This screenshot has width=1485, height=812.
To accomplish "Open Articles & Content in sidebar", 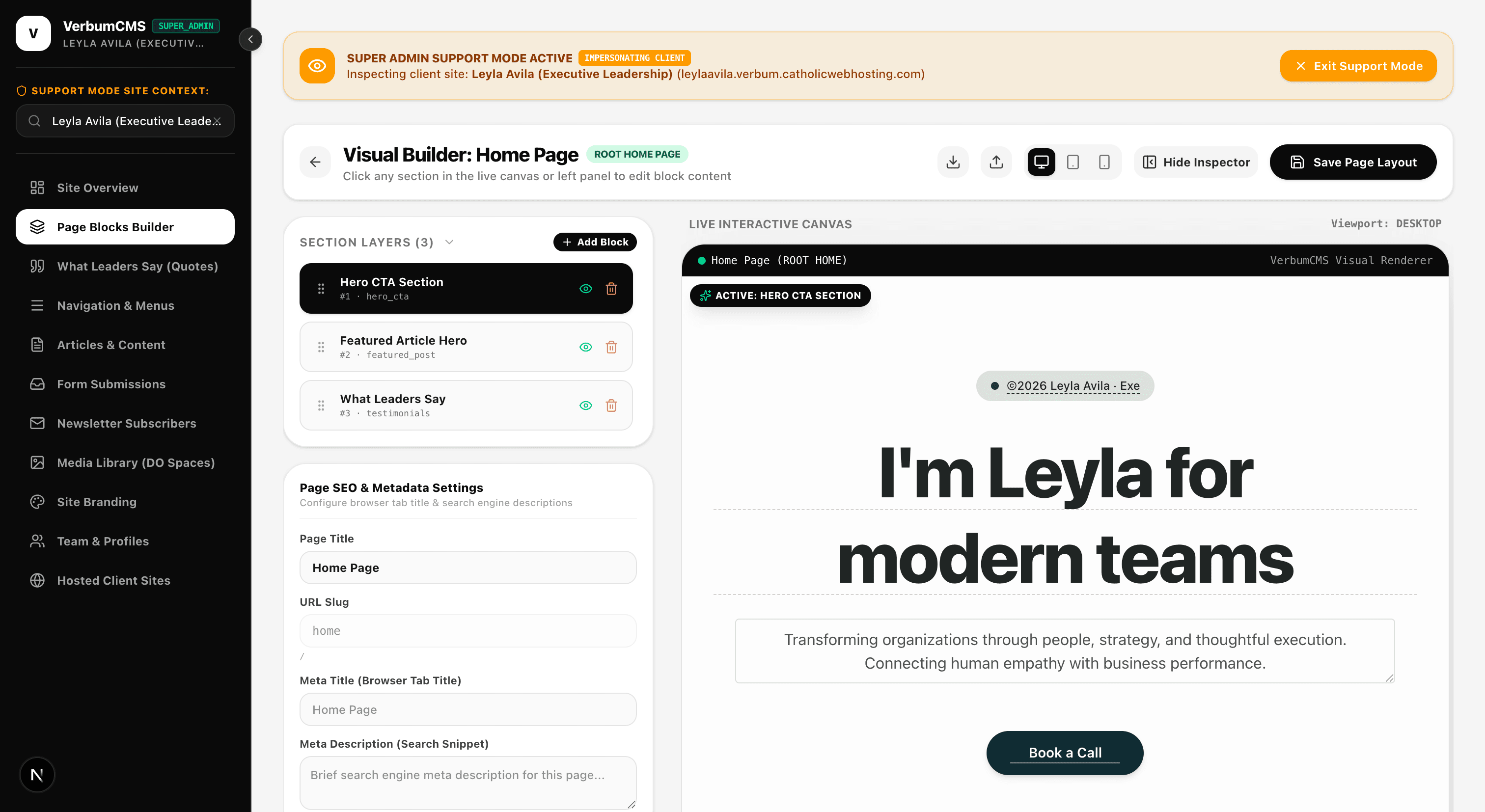I will 125,345.
